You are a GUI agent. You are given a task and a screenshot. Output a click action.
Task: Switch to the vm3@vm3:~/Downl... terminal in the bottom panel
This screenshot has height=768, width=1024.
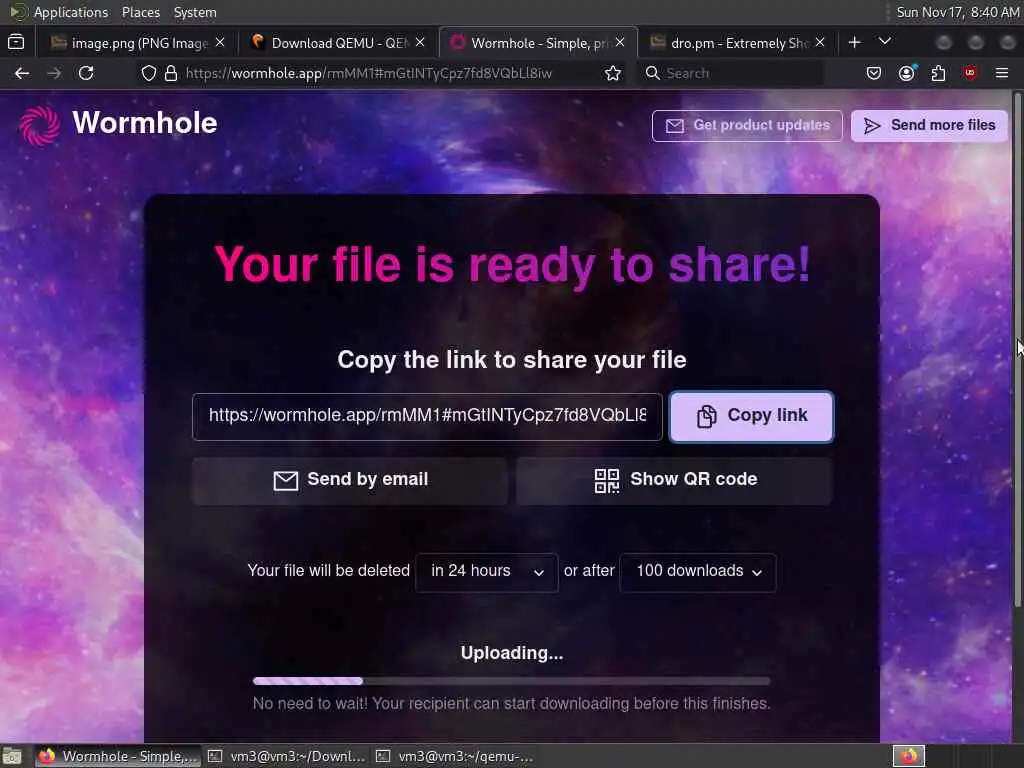coord(287,757)
